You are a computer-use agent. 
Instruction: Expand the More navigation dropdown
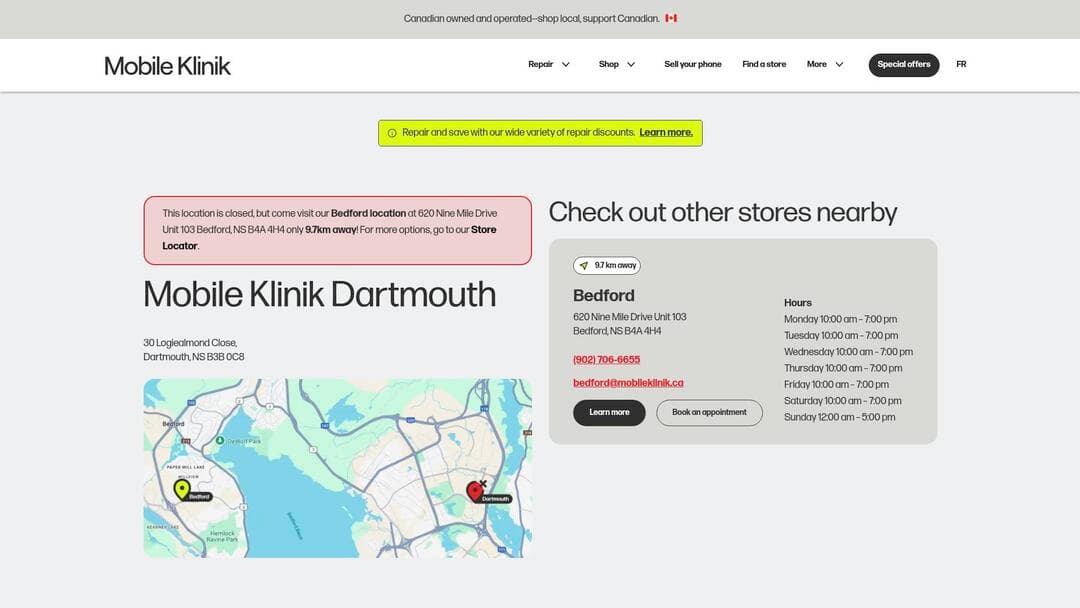pyautogui.click(x=822, y=64)
